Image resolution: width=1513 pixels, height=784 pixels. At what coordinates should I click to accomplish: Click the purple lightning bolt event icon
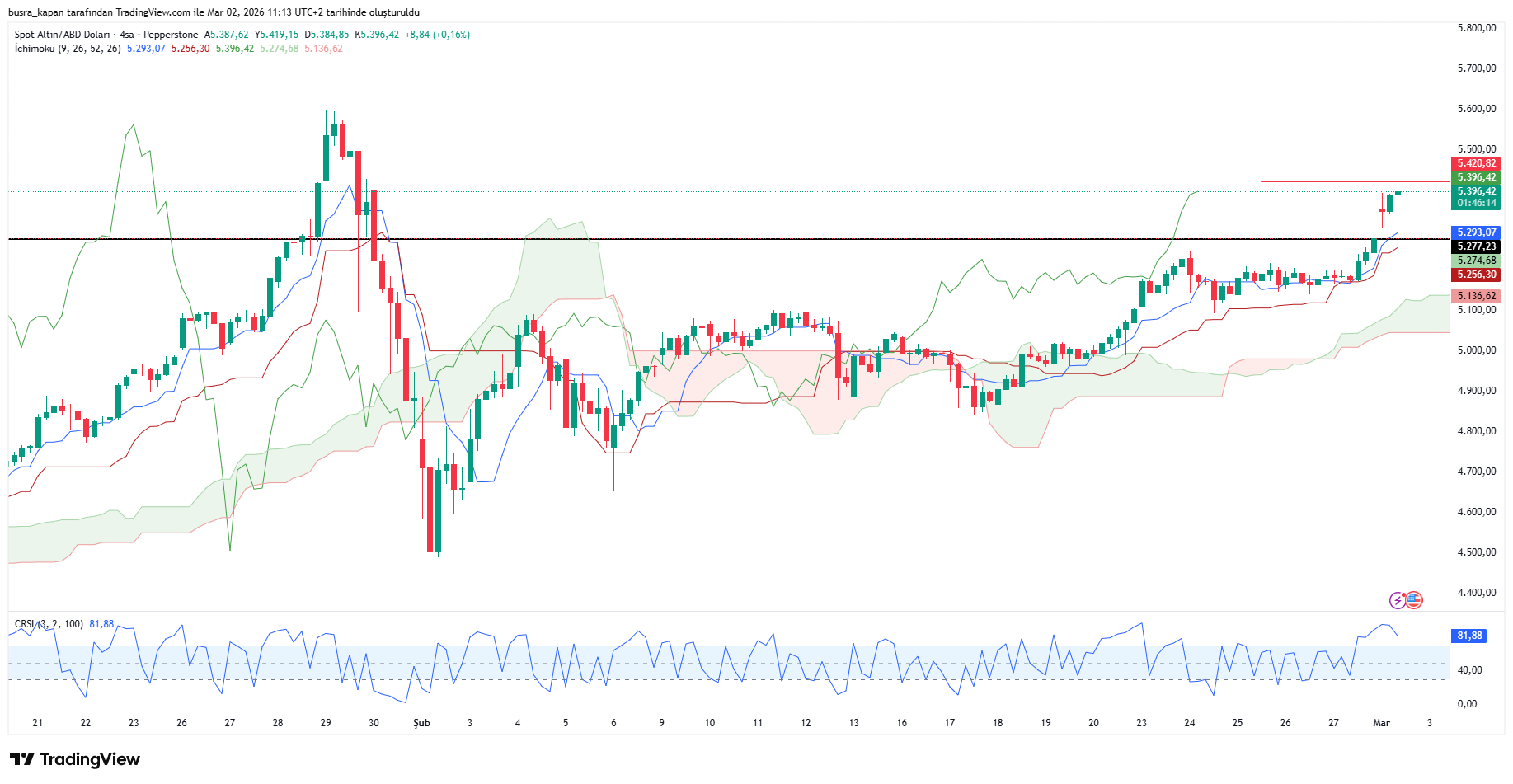(x=1397, y=600)
